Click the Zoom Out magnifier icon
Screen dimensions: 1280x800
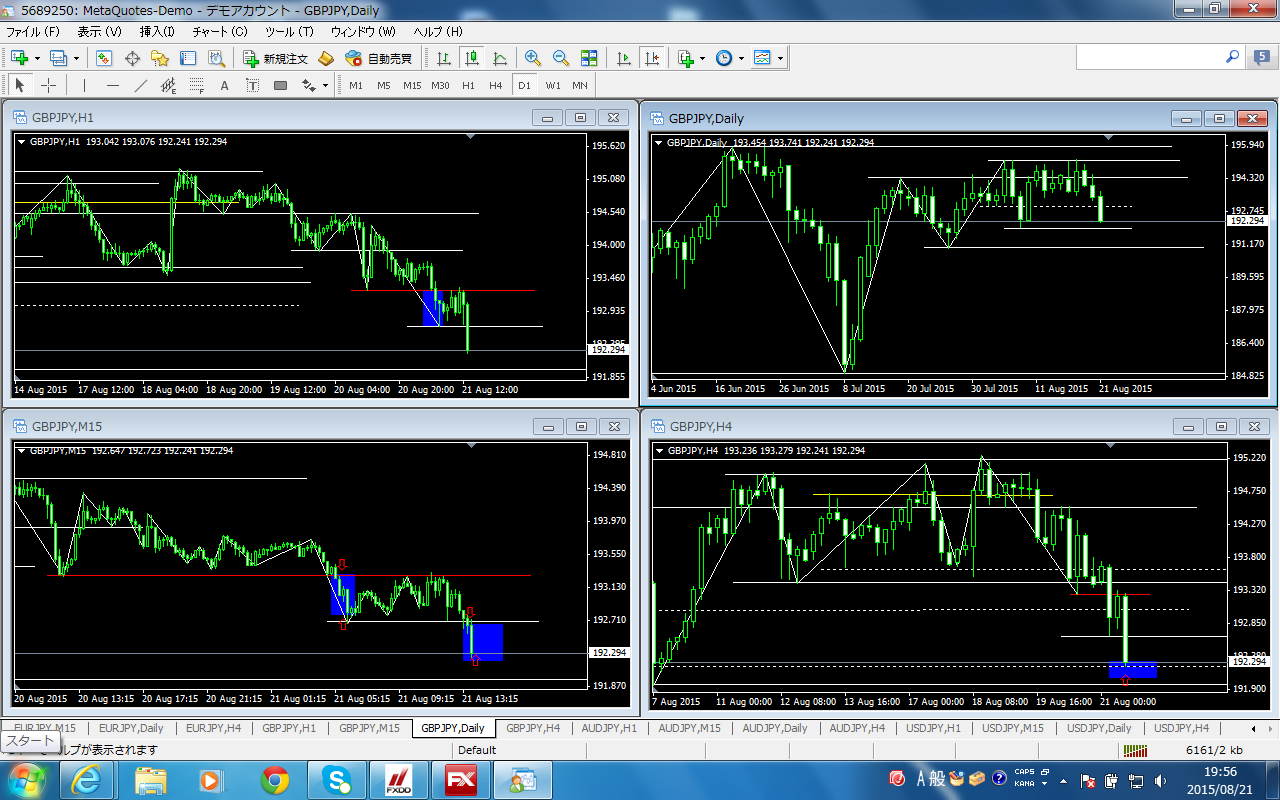click(561, 59)
